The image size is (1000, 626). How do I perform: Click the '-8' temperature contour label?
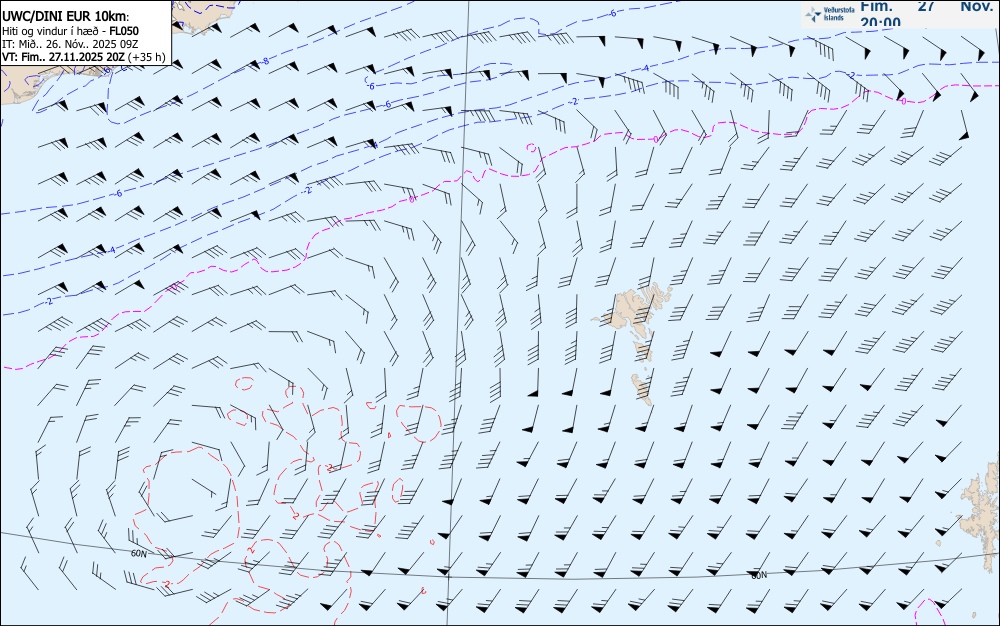(x=264, y=61)
